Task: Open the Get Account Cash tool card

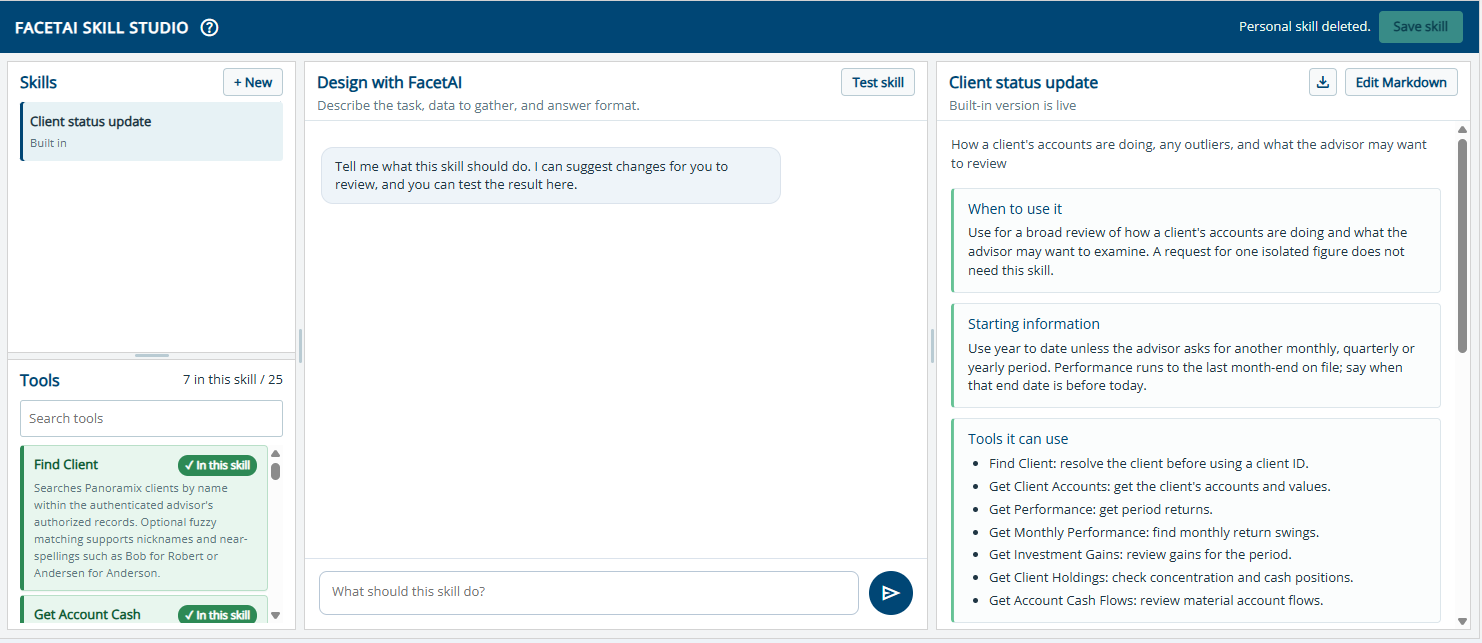Action: pyautogui.click(x=144, y=610)
